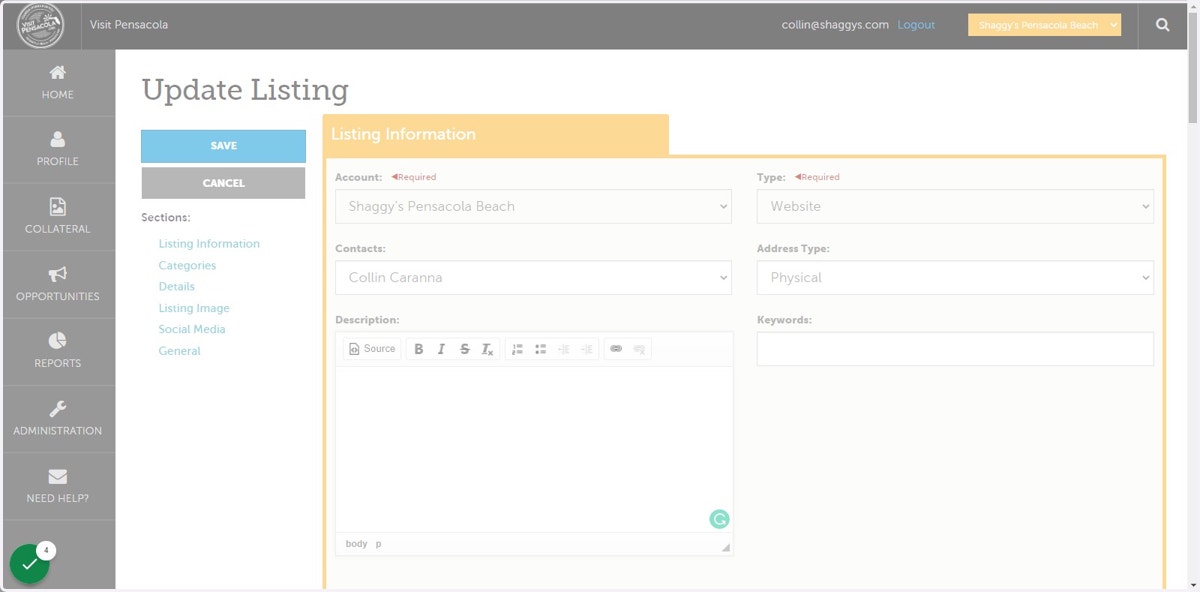The width and height of the screenshot is (1200, 592).
Task: Insert a numbered list in editor
Action: (x=517, y=349)
